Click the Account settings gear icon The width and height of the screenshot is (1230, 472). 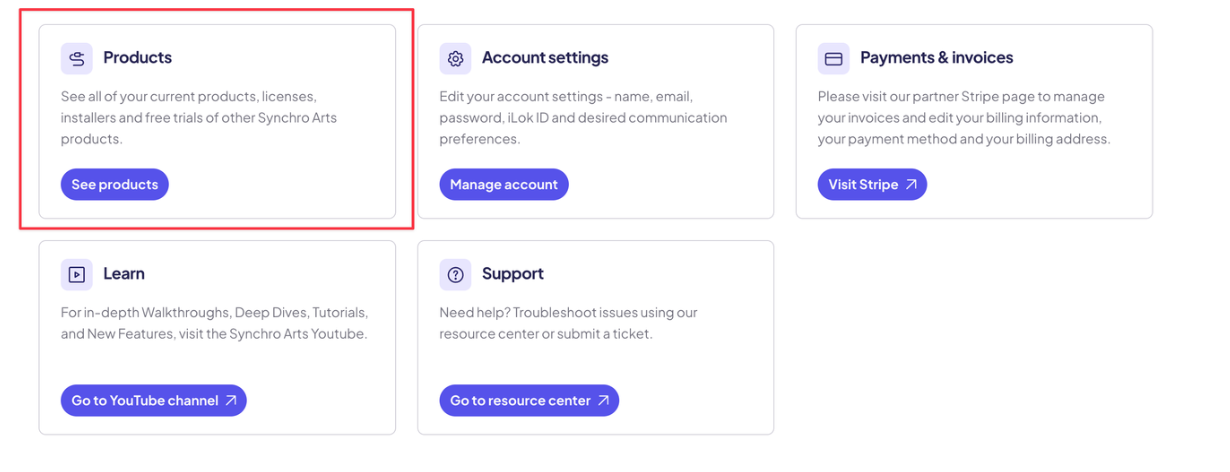tap(455, 59)
